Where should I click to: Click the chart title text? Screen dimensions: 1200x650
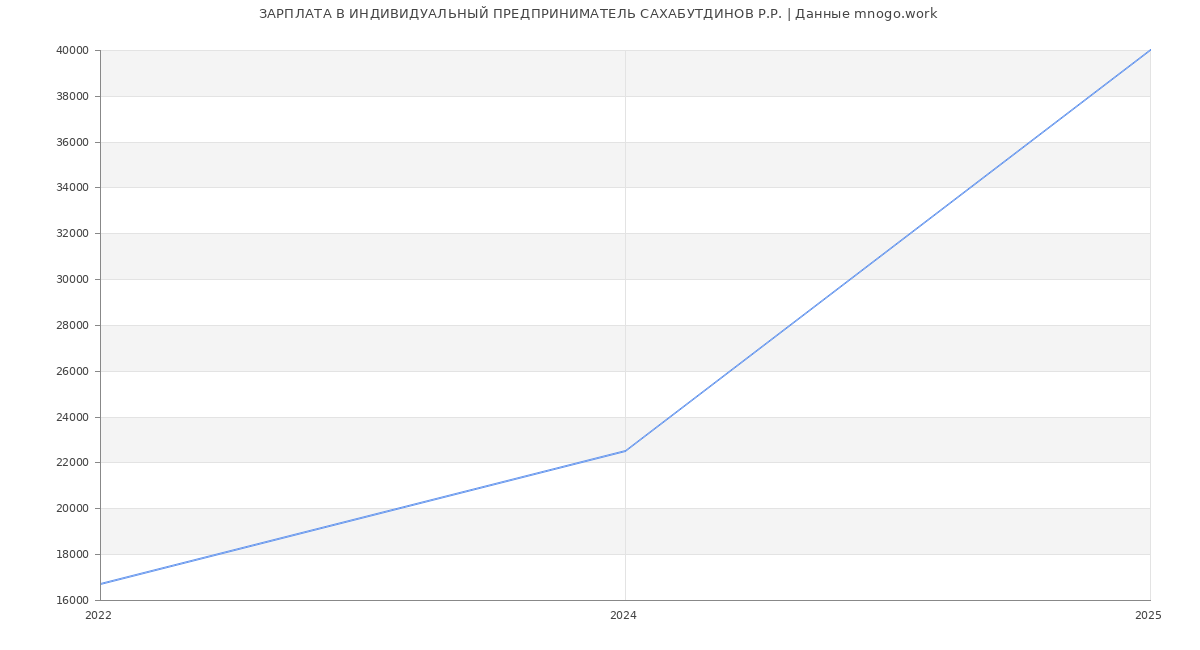click(x=598, y=14)
